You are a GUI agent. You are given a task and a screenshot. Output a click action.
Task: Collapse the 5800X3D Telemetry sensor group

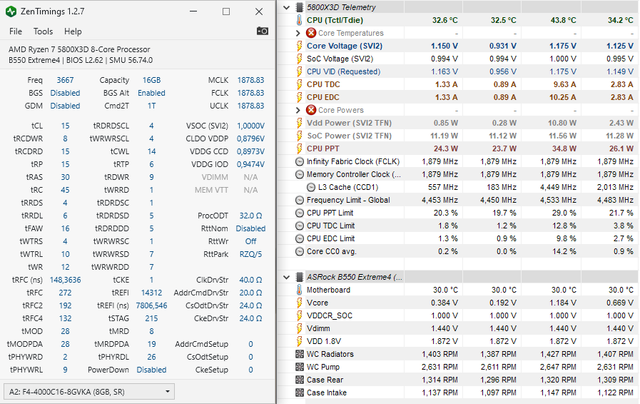[287, 7]
